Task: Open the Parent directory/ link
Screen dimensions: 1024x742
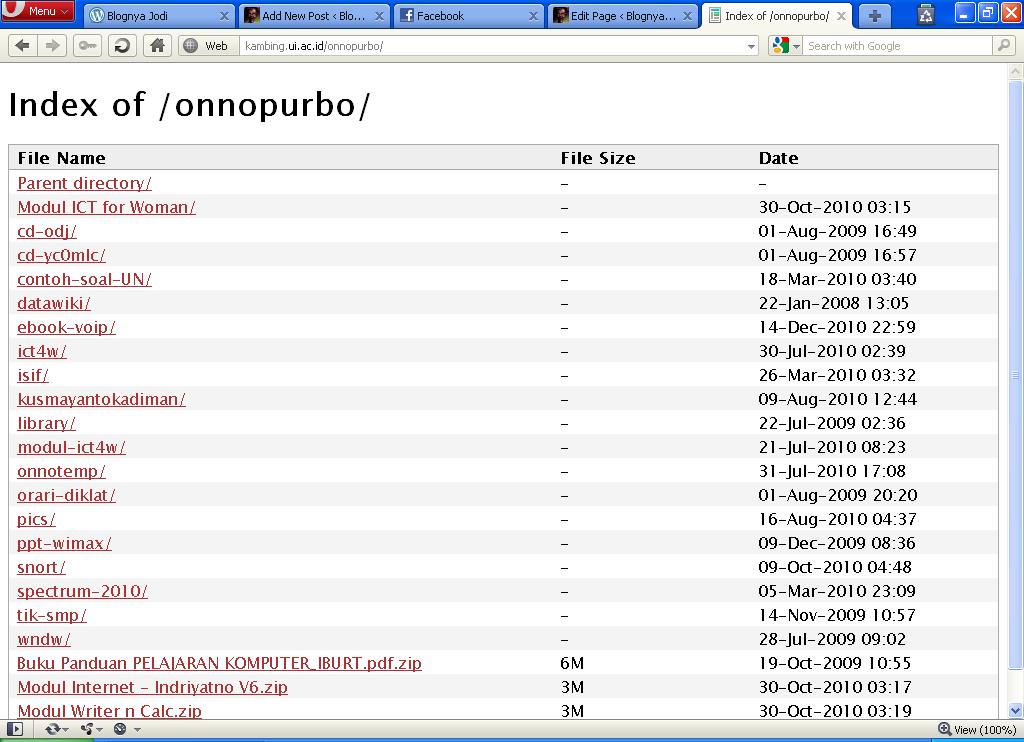Action: (84, 184)
